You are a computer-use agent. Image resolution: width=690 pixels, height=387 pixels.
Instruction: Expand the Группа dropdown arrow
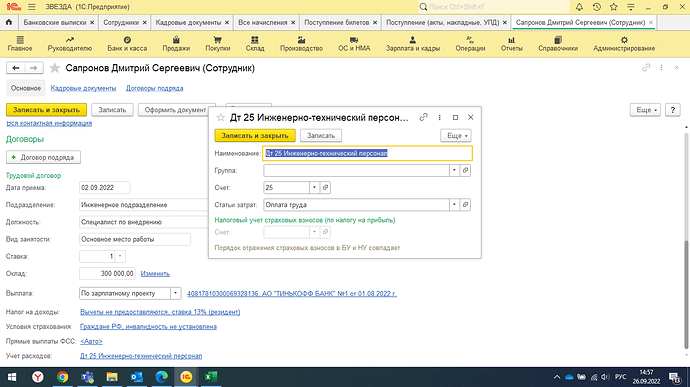[454, 170]
